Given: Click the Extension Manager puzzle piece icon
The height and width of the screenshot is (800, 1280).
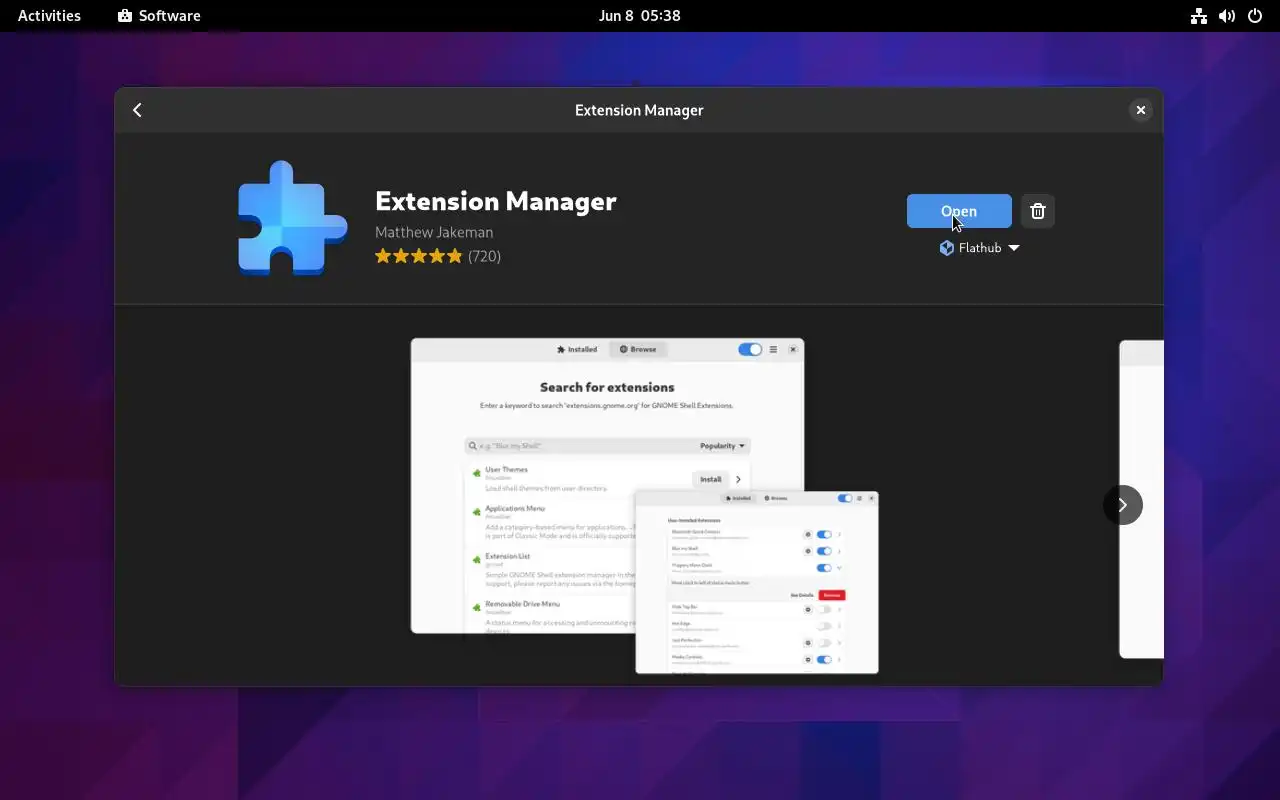Looking at the screenshot, I should (292, 217).
